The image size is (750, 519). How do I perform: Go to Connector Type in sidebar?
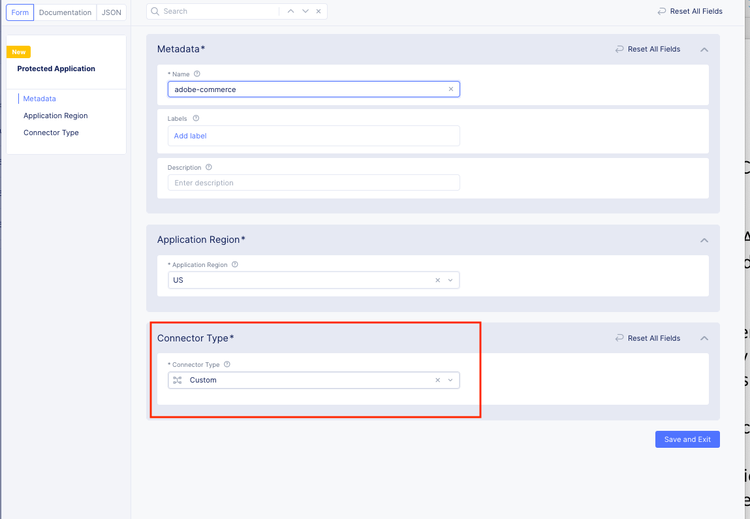point(51,132)
